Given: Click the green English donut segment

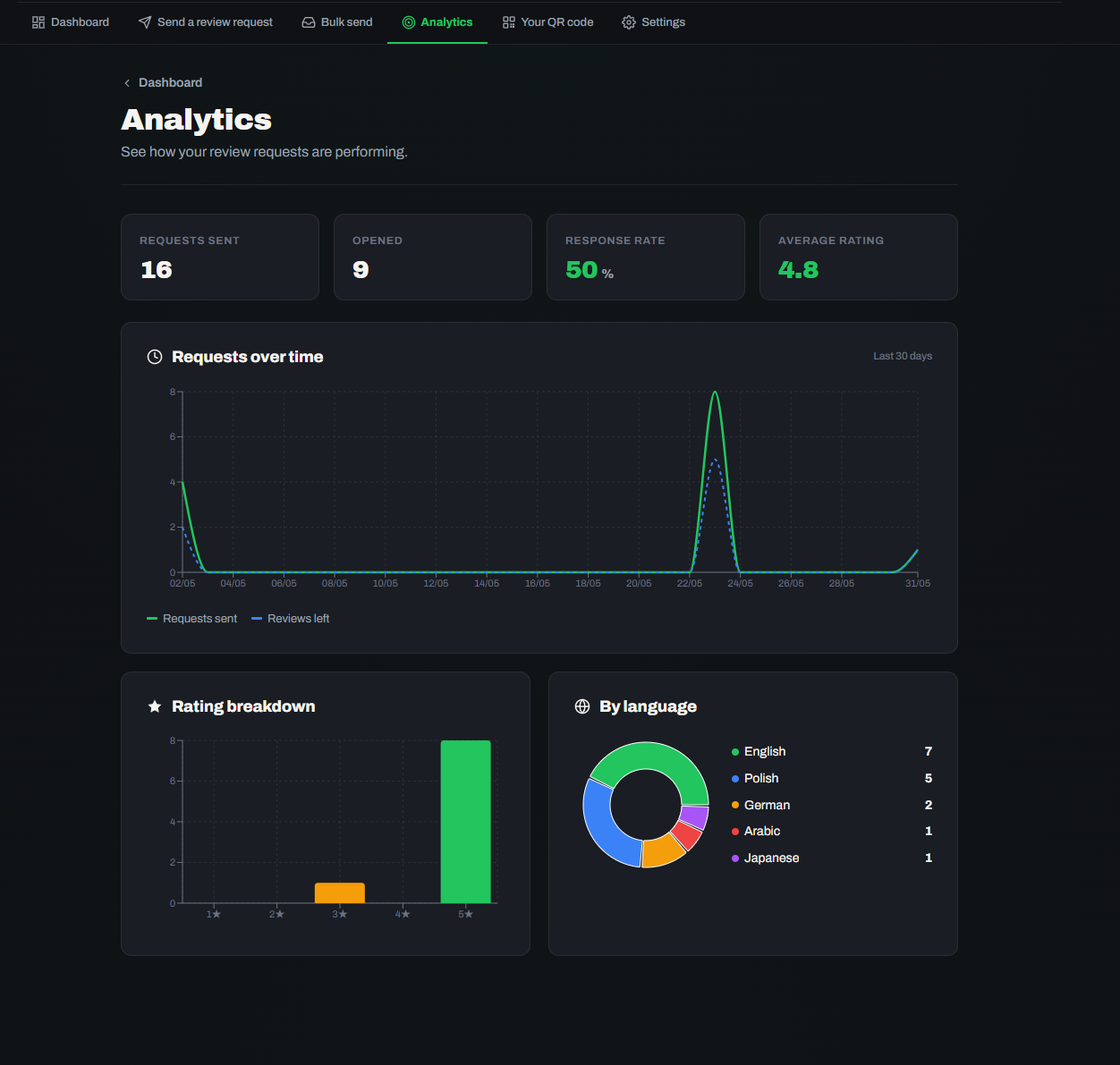Looking at the screenshot, I should (x=657, y=756).
